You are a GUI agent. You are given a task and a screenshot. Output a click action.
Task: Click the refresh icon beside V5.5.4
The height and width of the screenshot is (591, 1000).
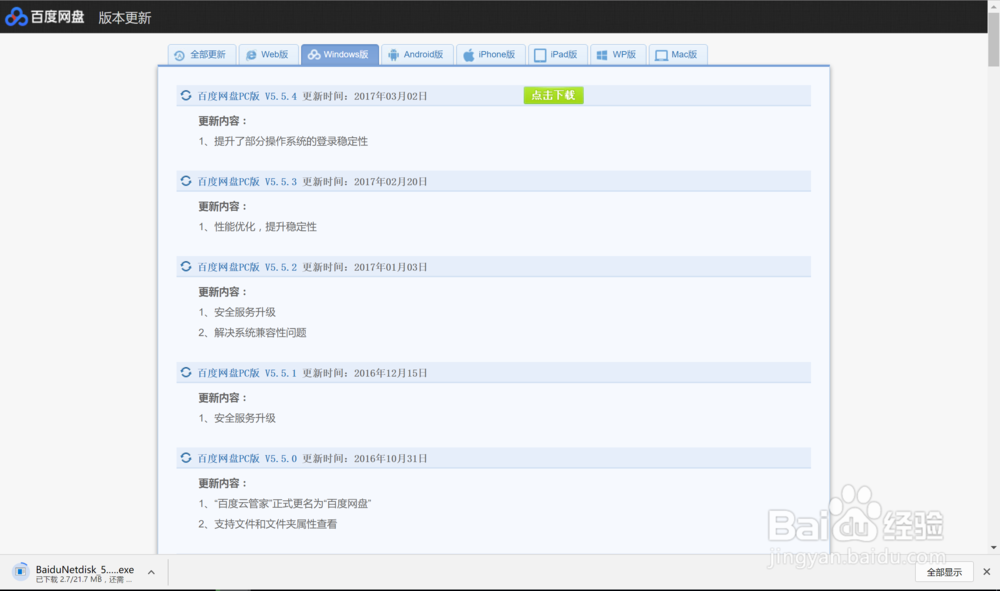[186, 96]
